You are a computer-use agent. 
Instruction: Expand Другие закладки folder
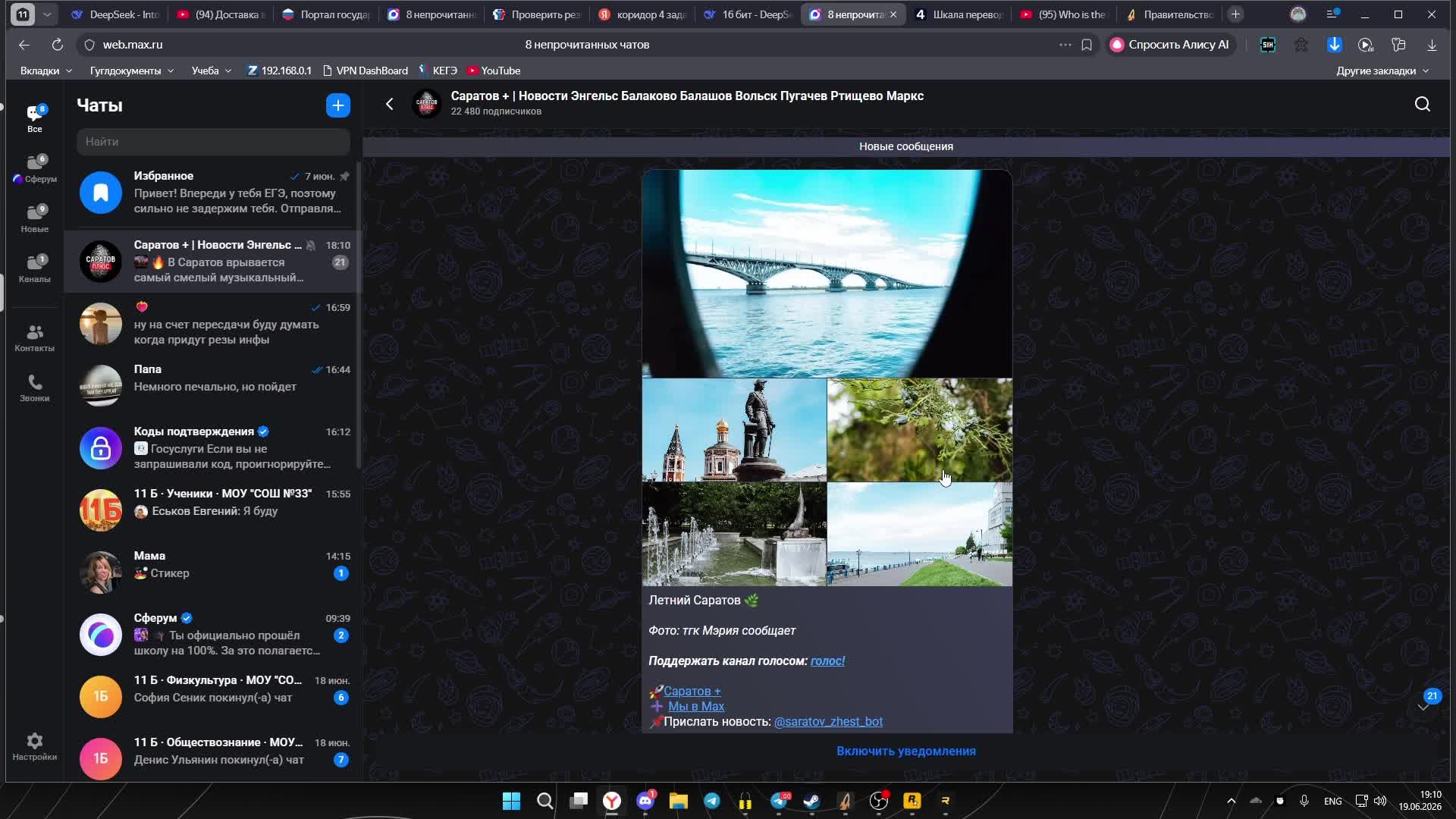pyautogui.click(x=1382, y=71)
